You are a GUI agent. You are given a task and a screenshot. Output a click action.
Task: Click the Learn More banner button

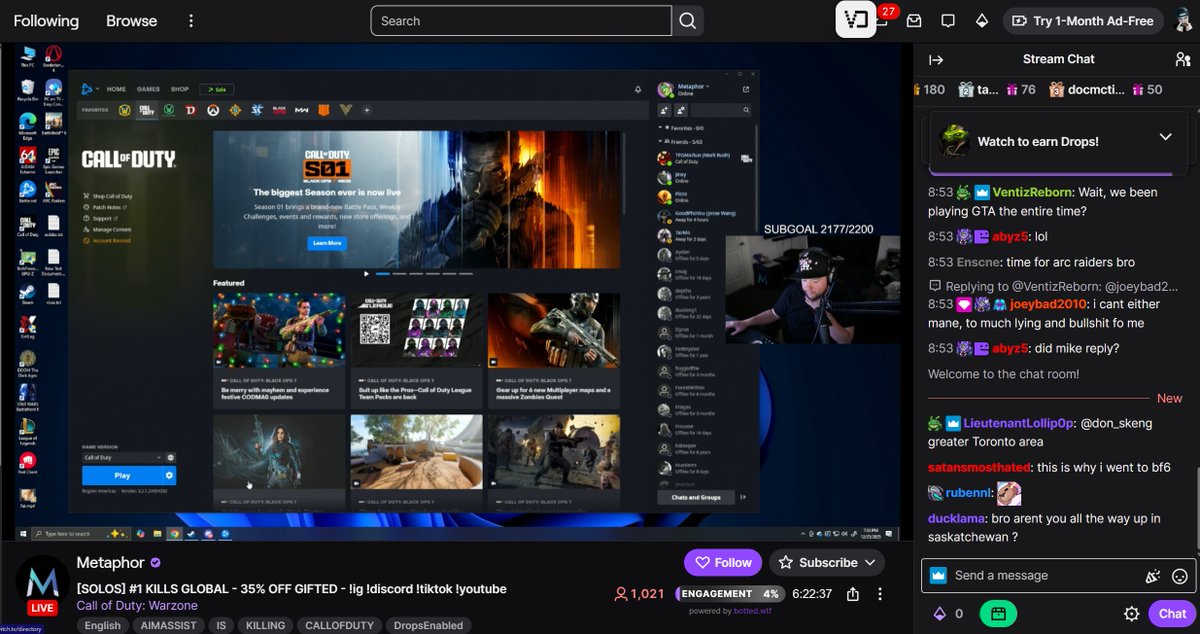pyautogui.click(x=327, y=243)
